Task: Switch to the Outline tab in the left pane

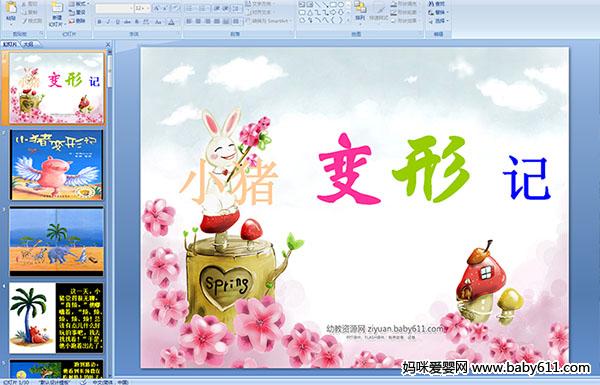Action: (28, 44)
